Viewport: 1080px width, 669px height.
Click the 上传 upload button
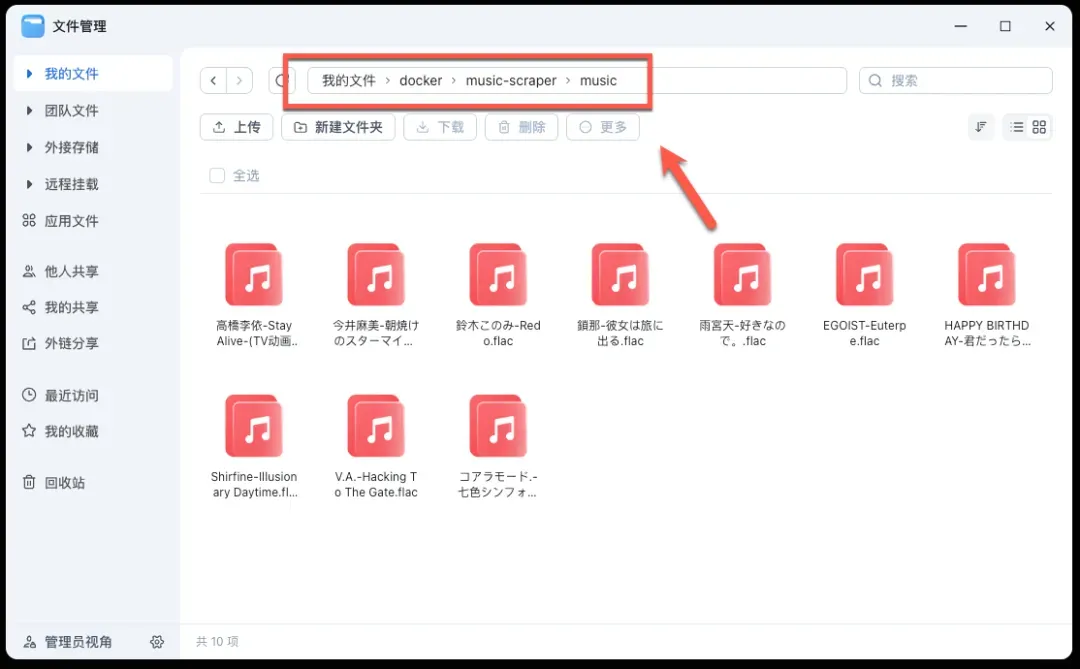coord(237,127)
